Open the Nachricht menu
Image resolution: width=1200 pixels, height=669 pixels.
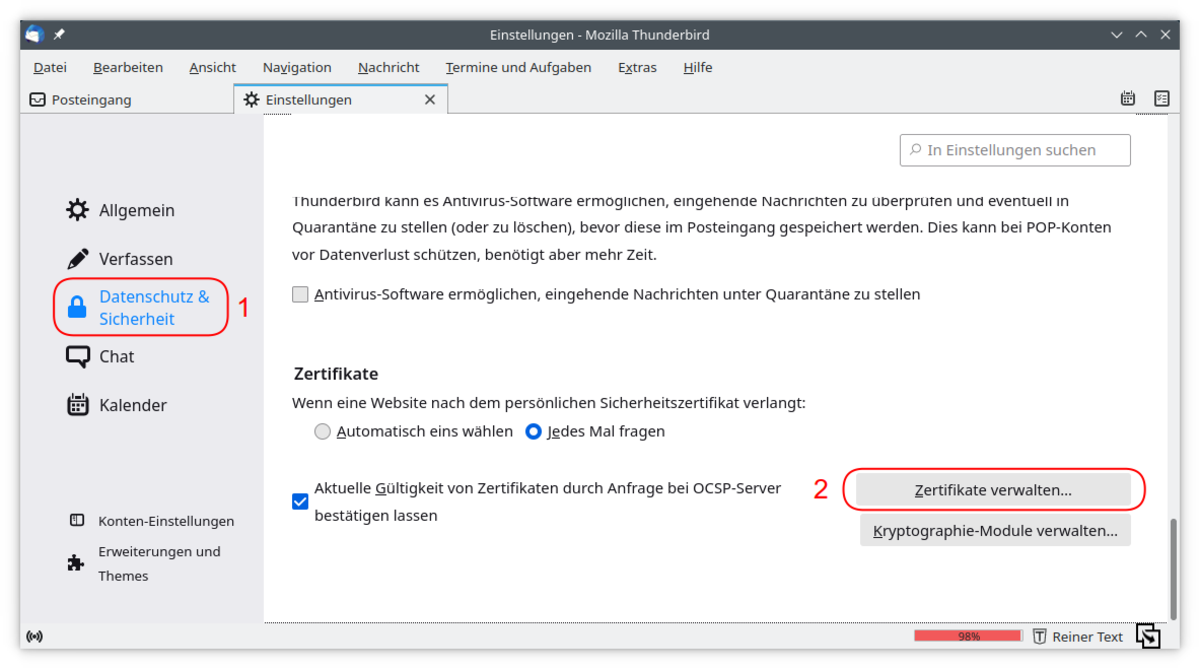389,67
